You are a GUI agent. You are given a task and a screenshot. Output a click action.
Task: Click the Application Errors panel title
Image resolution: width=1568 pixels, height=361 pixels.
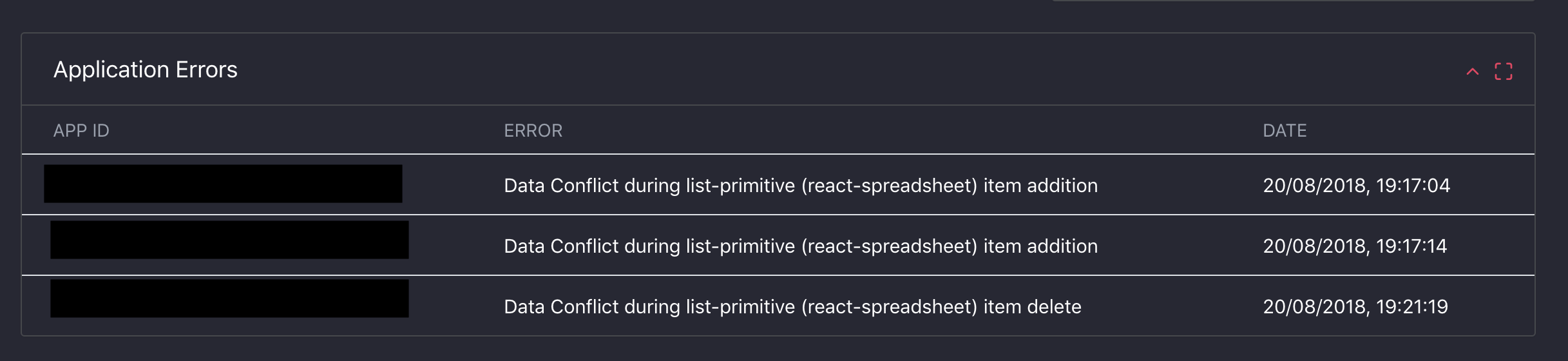pos(146,70)
